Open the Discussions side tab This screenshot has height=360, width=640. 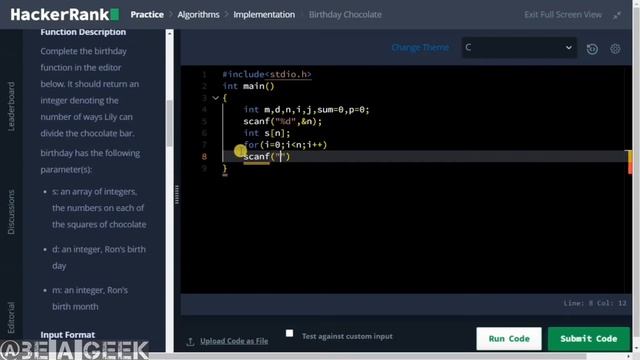coord(11,212)
